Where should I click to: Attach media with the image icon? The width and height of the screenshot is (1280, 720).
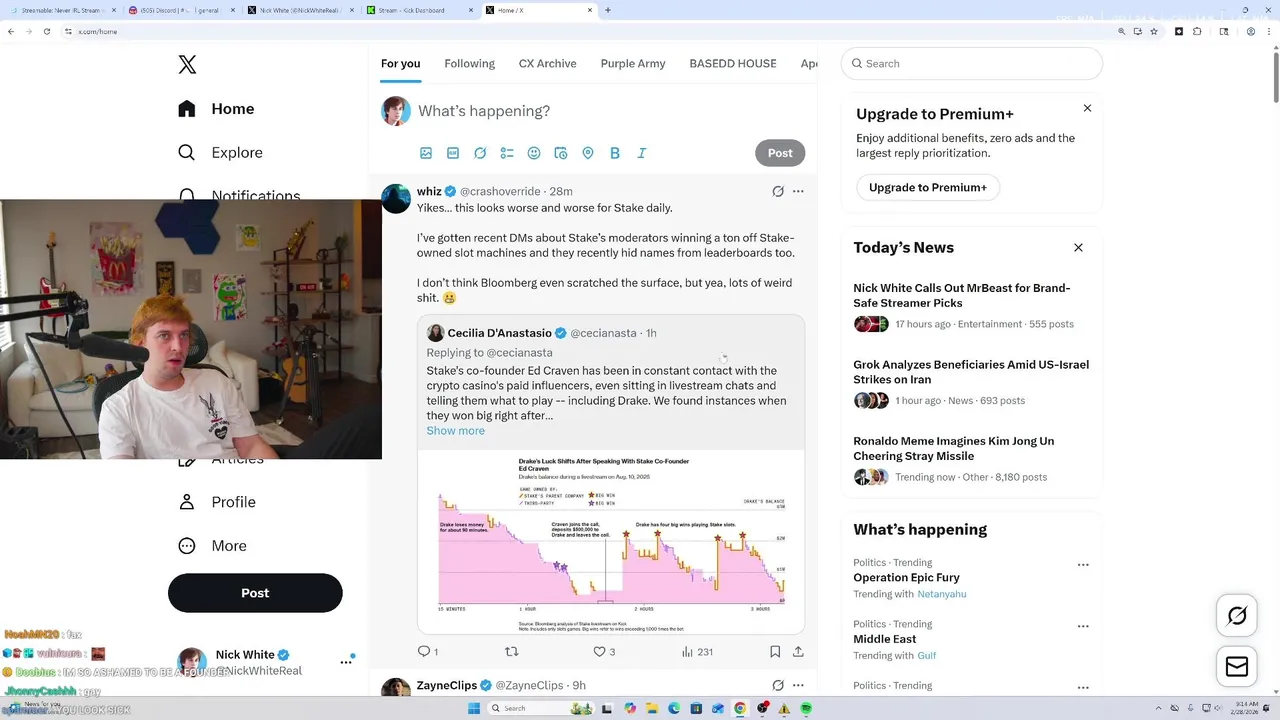coord(426,153)
